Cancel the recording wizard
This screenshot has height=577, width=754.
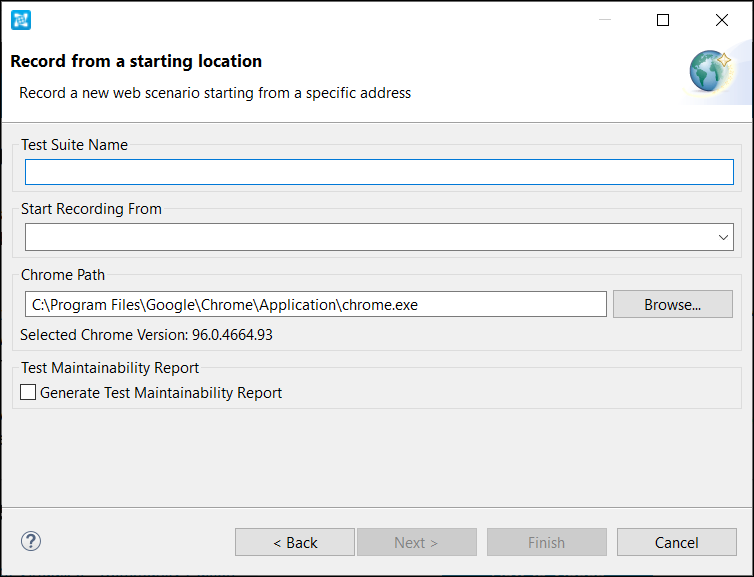pos(677,542)
